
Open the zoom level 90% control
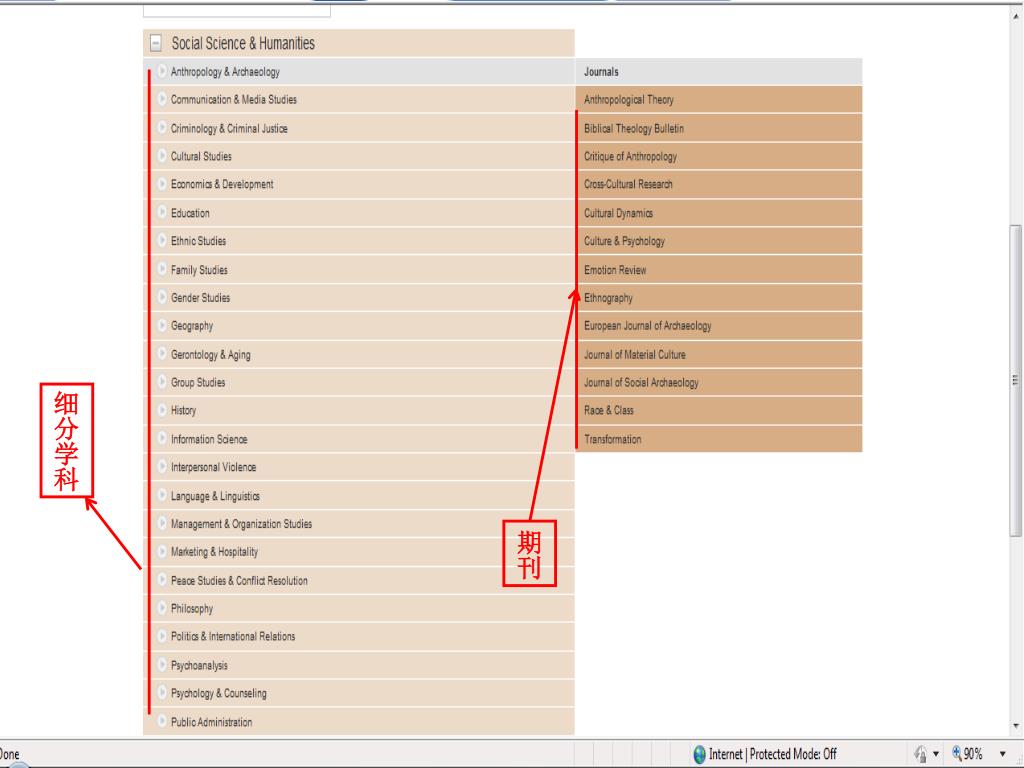[967, 754]
